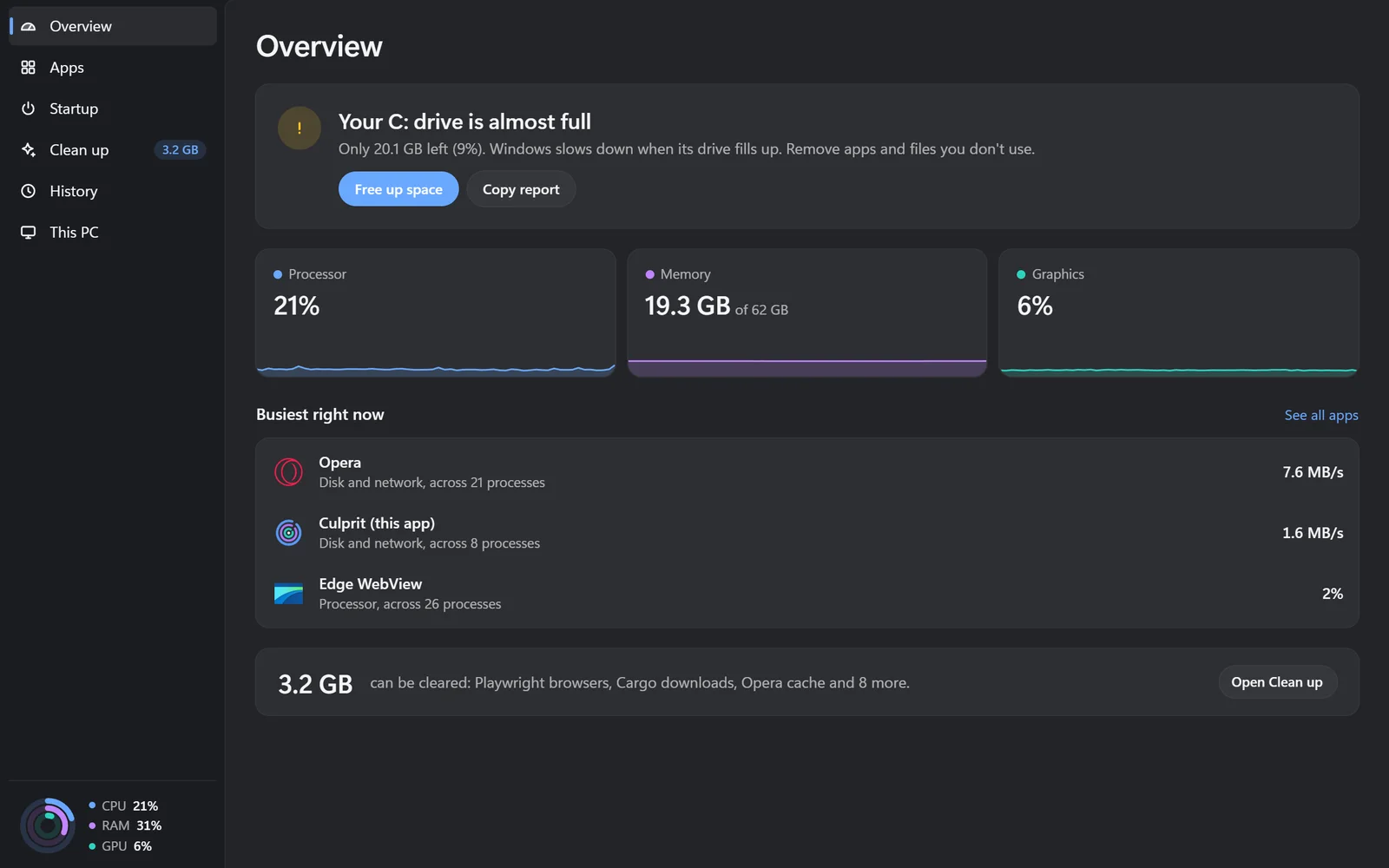Select the Edge WebView row
Screen dimensions: 1389x868
(x=807, y=594)
